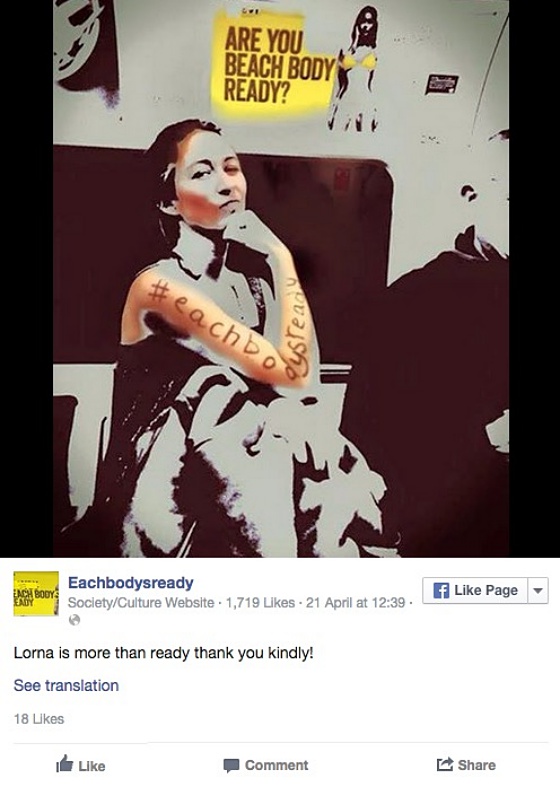Click the Share text label
This screenshot has width=560, height=787.
pyautogui.click(x=476, y=765)
